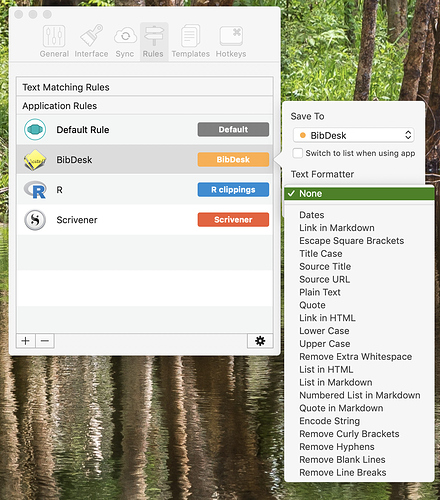Enable Switch to list when using app

(297, 153)
